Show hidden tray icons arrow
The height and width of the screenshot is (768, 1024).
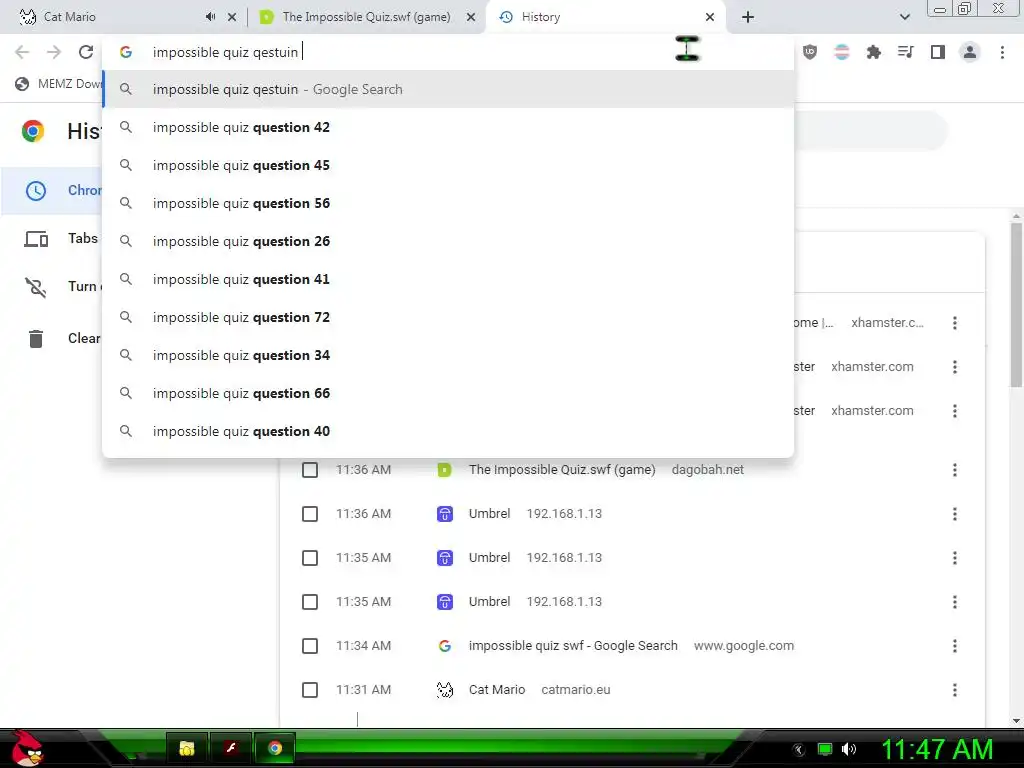799,750
